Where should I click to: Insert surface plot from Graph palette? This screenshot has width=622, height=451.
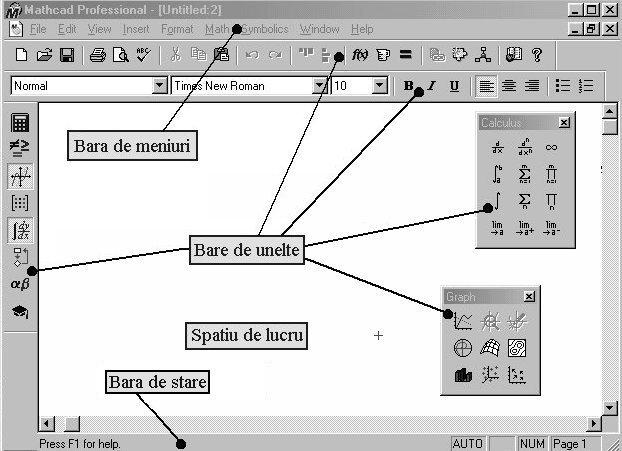(x=490, y=348)
